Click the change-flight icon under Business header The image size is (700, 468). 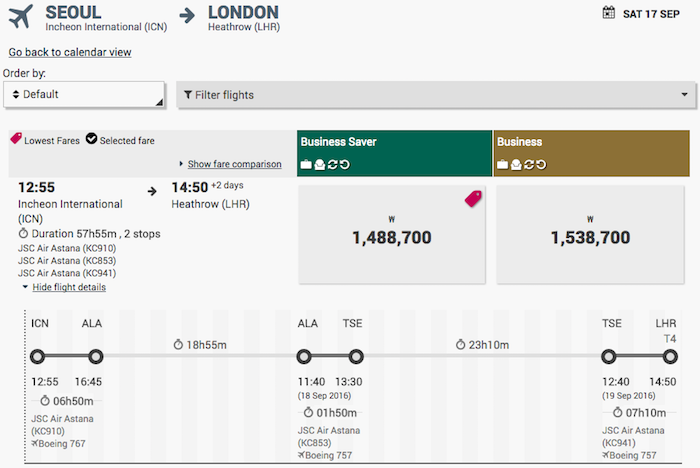[529, 165]
